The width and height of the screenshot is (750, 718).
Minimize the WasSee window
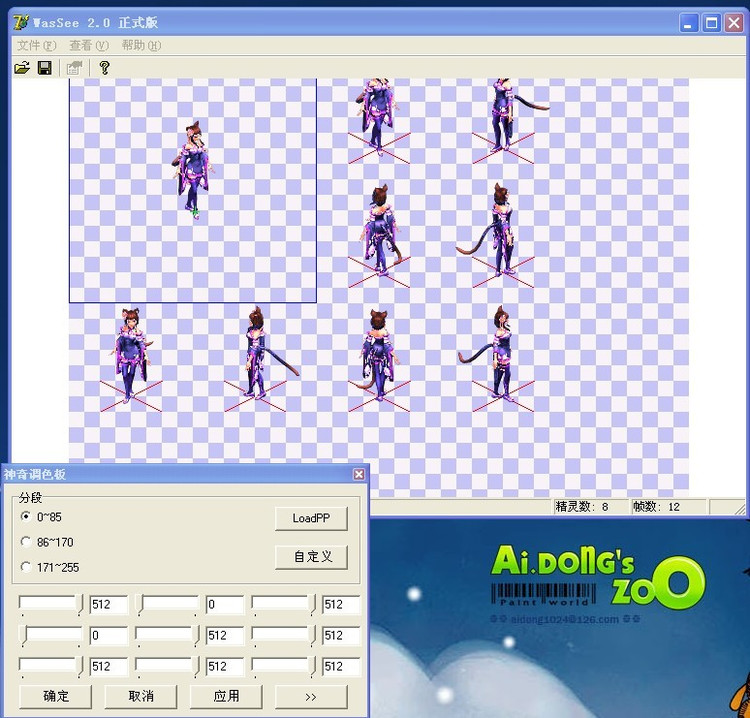click(x=689, y=22)
